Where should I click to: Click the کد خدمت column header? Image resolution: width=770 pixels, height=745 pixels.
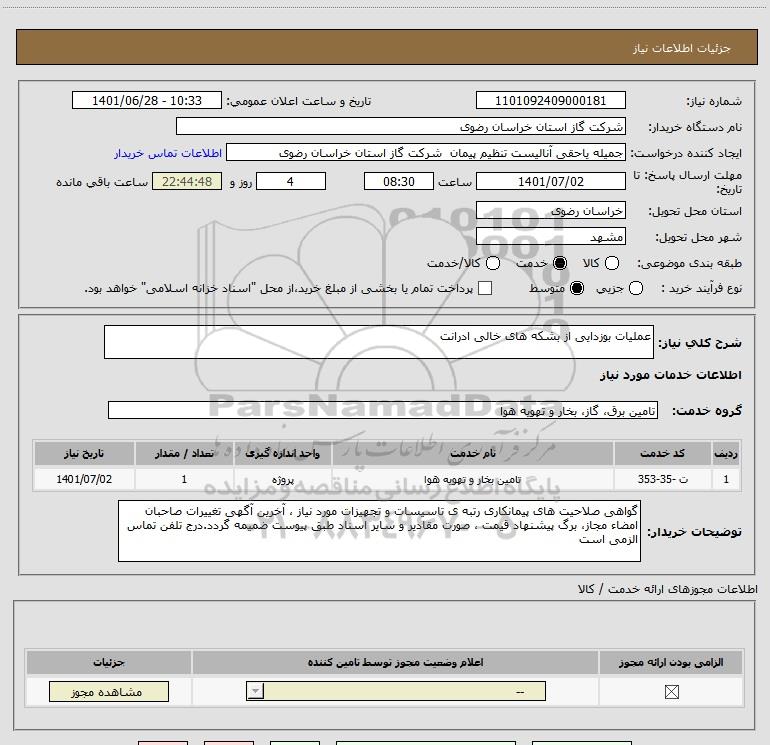(x=662, y=453)
